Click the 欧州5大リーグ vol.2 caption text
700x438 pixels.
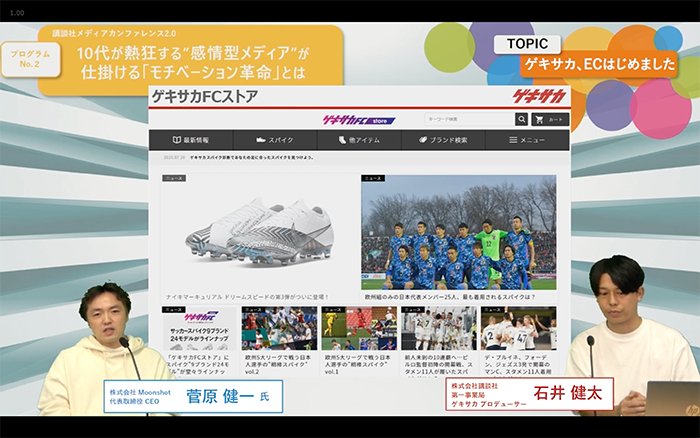[278, 364]
